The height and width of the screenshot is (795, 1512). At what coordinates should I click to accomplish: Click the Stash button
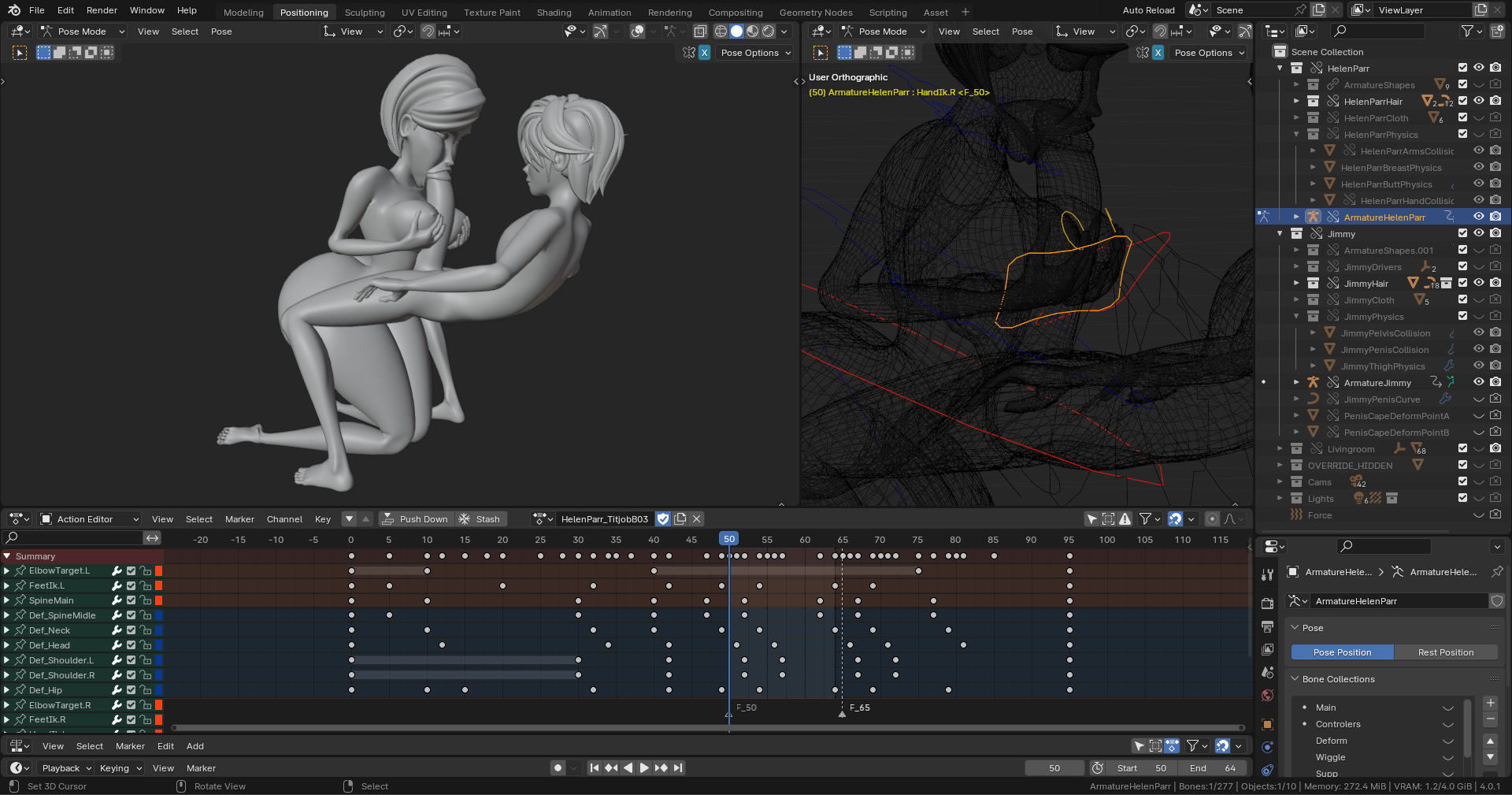pos(480,519)
